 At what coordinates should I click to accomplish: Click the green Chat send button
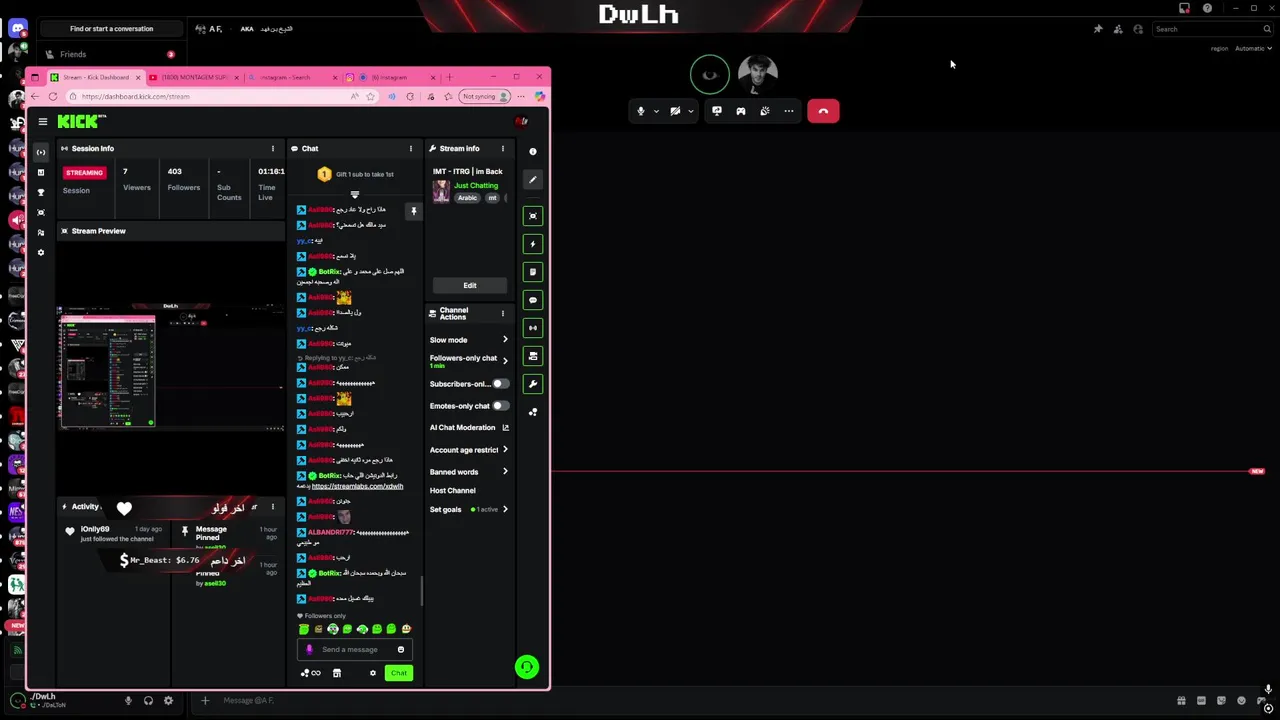[x=398, y=673]
